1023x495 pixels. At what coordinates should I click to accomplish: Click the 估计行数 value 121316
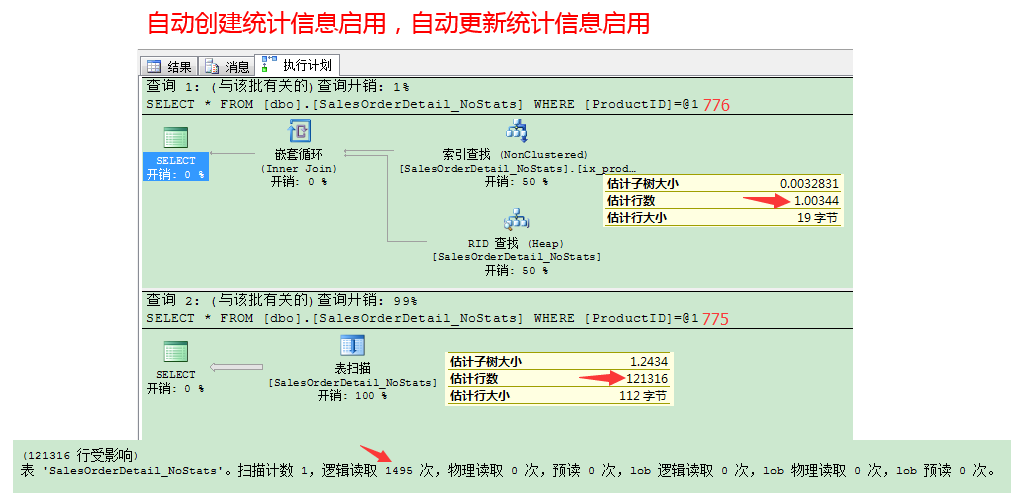click(x=647, y=378)
